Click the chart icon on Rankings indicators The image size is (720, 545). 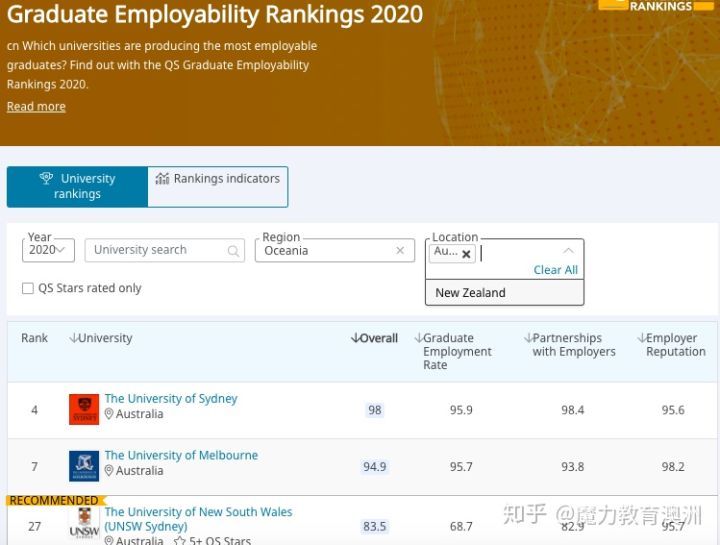point(162,178)
